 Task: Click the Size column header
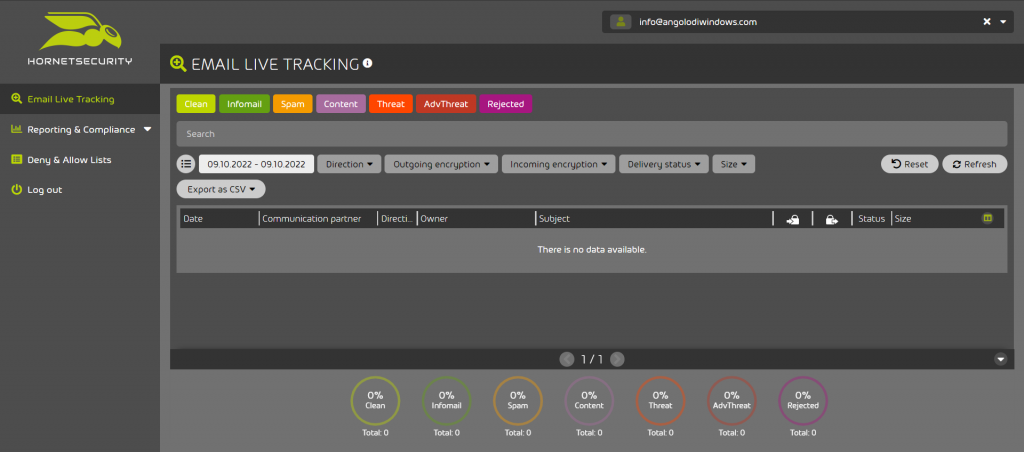point(903,219)
